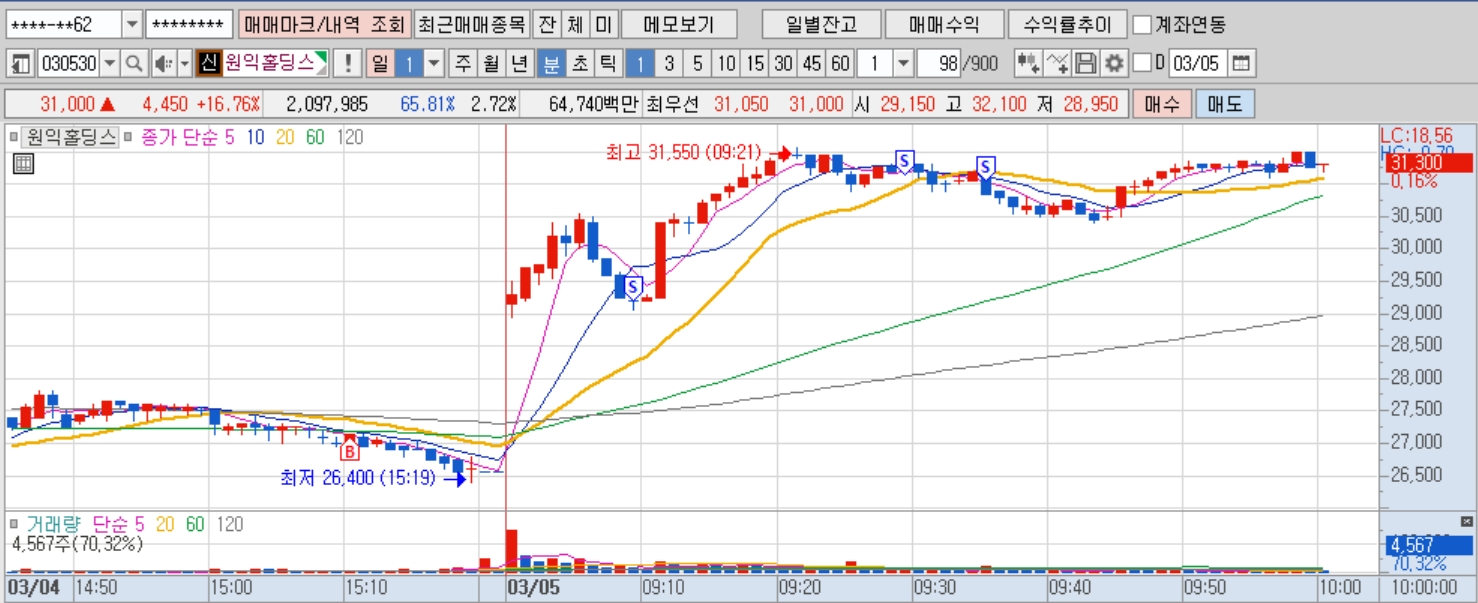Click the exclamation mark stock info icon
This screenshot has height=603, width=1478.
347,64
